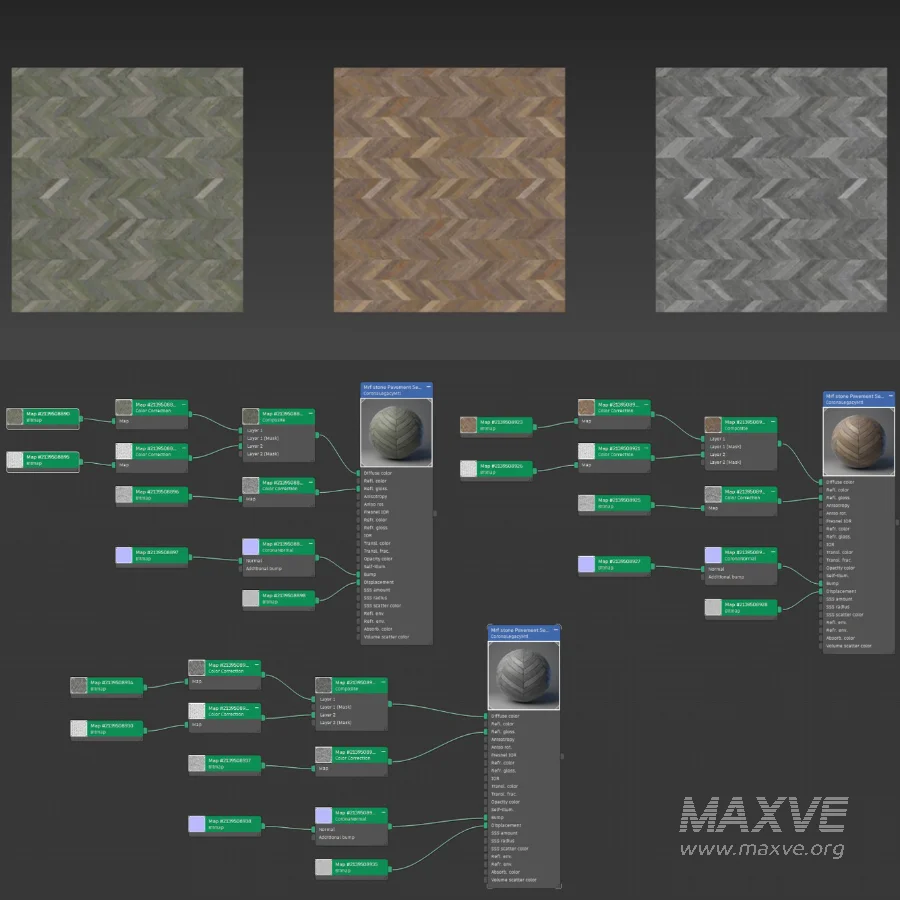
Task: Open brown herringbone texture preview
Action: coord(449,190)
